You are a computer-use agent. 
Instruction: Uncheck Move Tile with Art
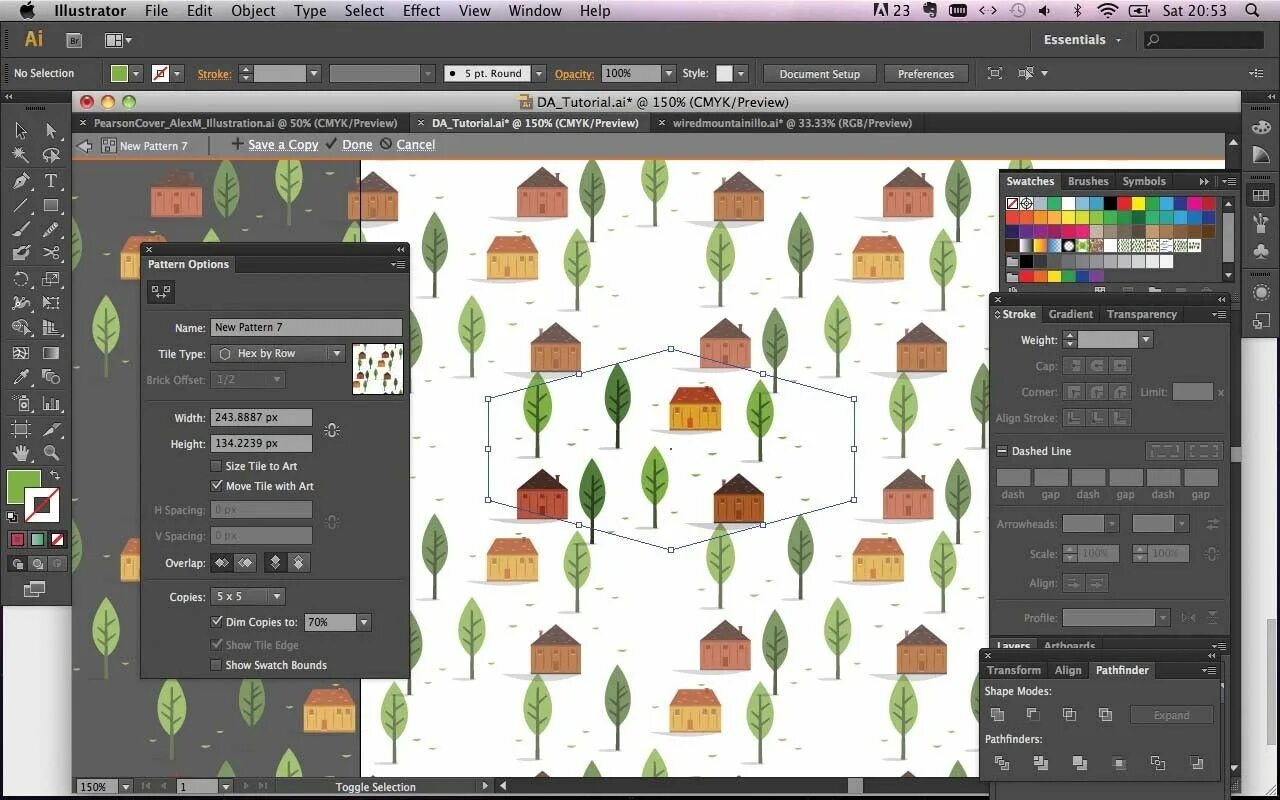point(216,486)
